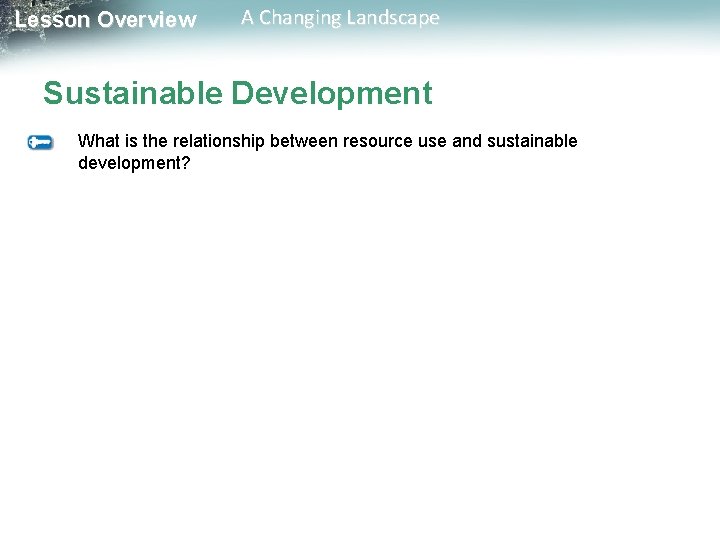This screenshot has width=720, height=540.
Task: Select the 'Lesson Overview' header text
Action: (x=106, y=20)
